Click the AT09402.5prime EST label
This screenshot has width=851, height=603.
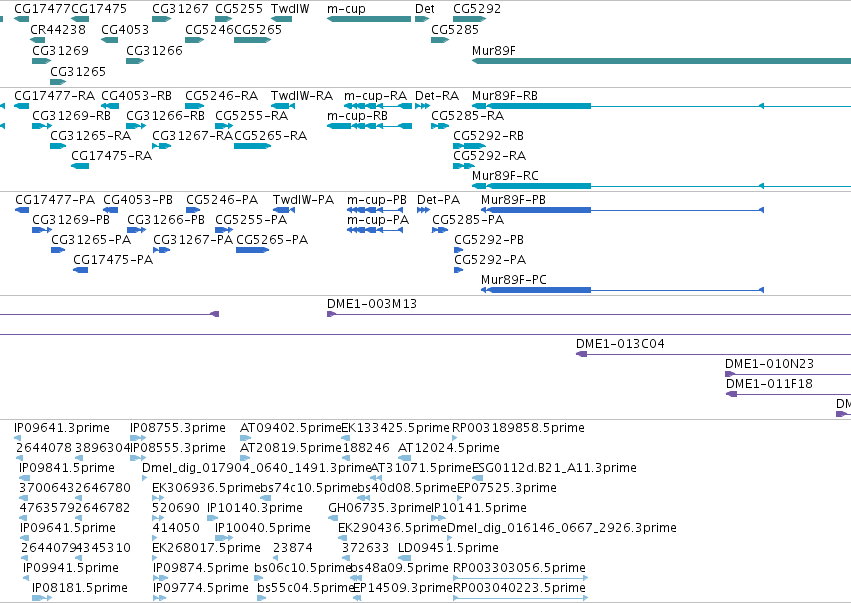(291, 428)
